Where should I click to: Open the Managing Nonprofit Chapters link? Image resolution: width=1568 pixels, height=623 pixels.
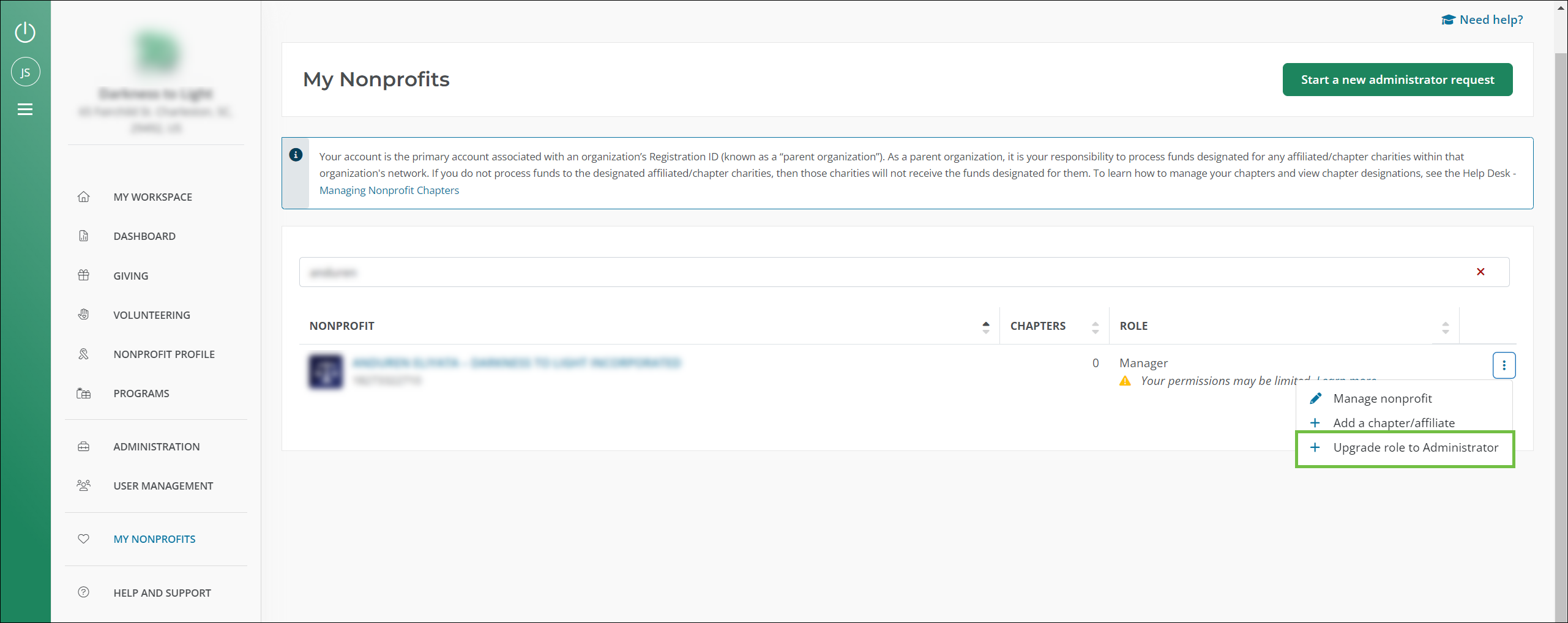[389, 191]
